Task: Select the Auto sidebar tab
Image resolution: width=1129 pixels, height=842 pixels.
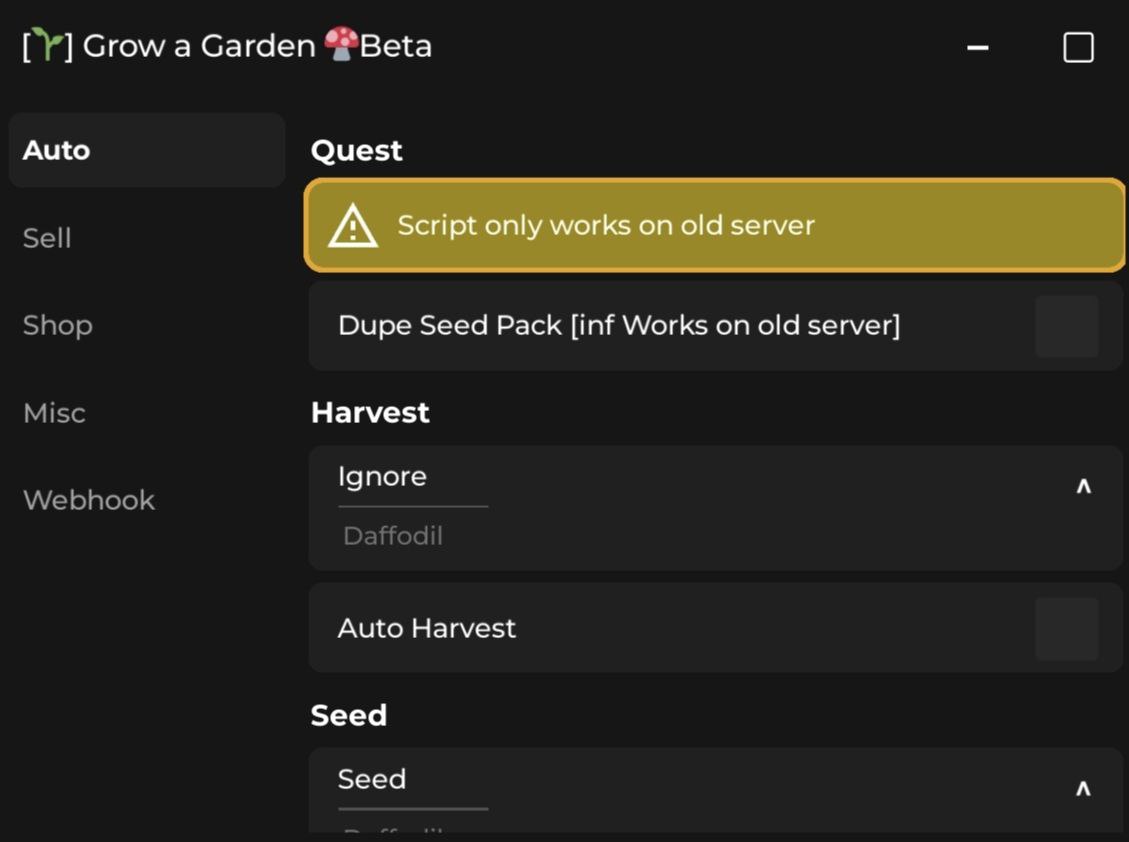Action: click(57, 150)
